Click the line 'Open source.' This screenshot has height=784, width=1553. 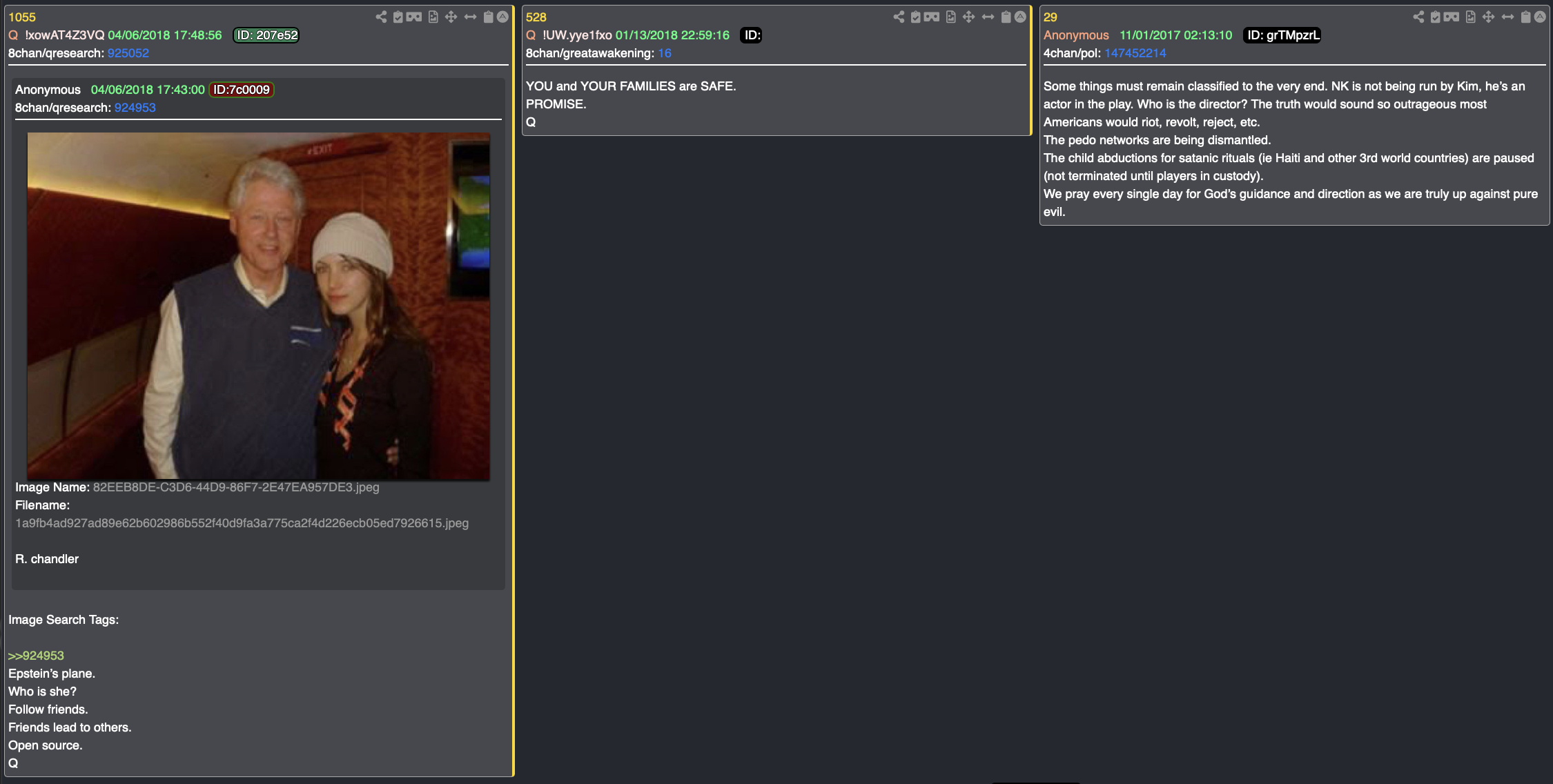tap(45, 745)
